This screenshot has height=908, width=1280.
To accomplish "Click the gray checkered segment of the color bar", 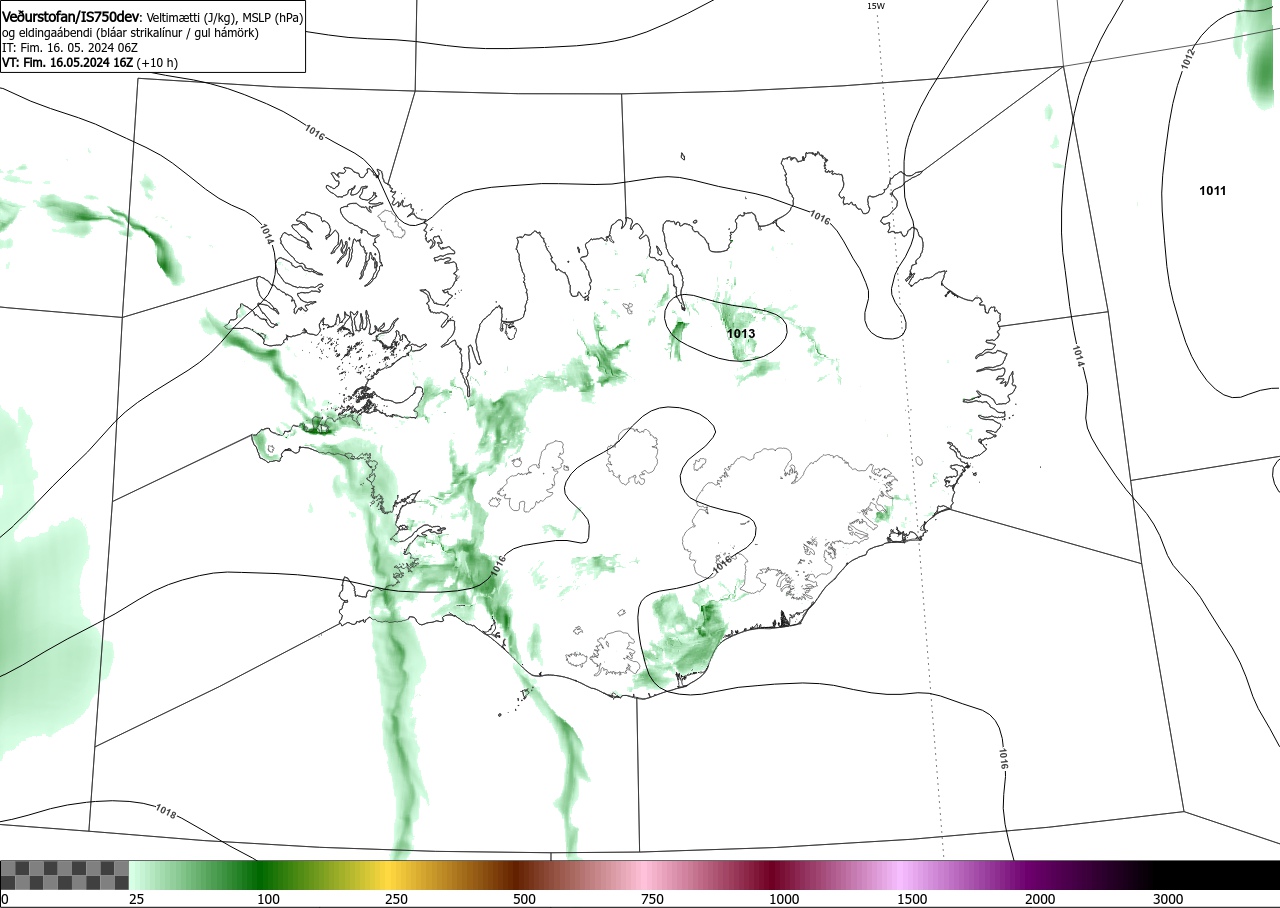I will [x=64, y=875].
